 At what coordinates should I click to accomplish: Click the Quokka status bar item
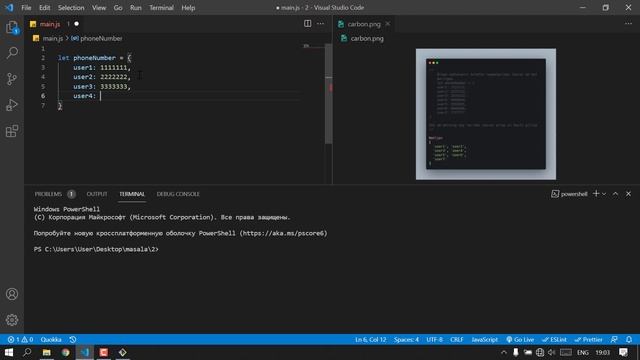pos(51,340)
